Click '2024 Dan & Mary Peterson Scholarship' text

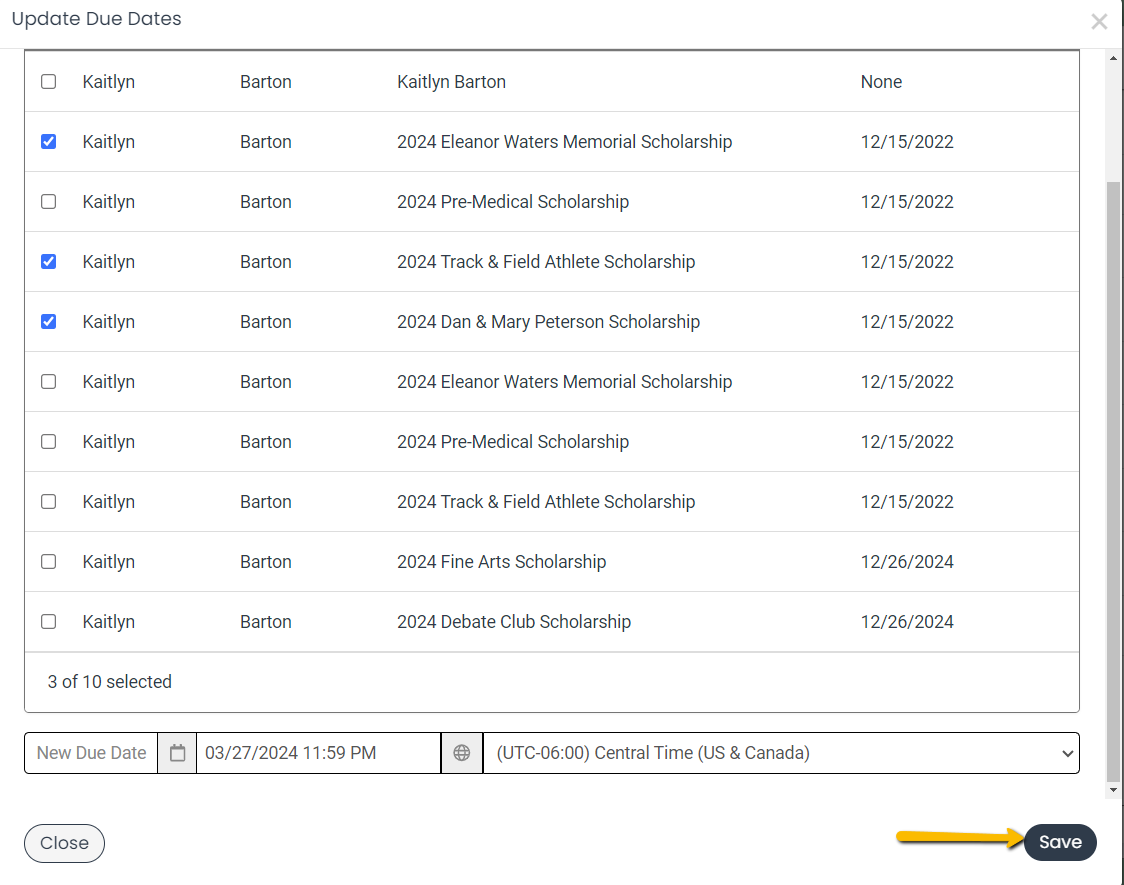[548, 322]
